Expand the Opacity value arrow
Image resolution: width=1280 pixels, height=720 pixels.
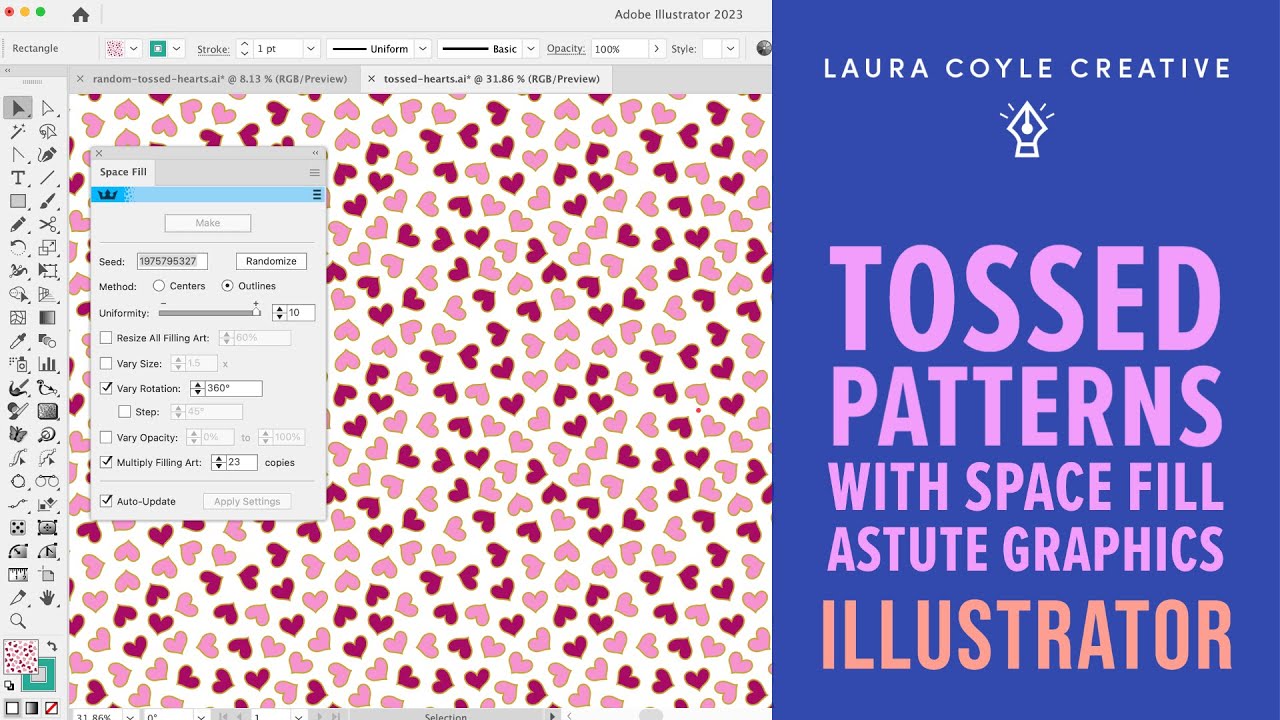pos(656,48)
